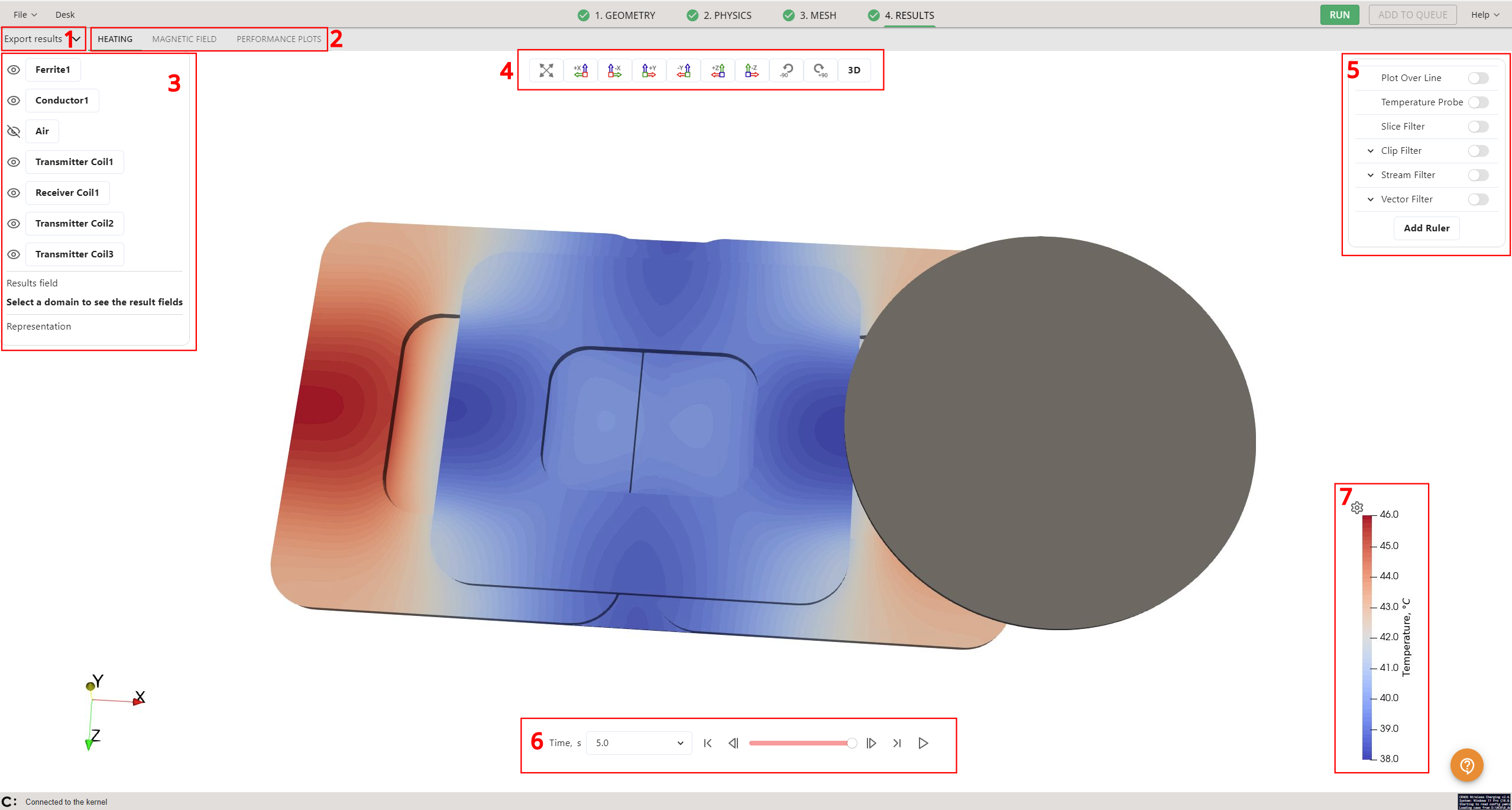Set camera to -Y view
This screenshot has width=1512, height=810.
tap(683, 70)
